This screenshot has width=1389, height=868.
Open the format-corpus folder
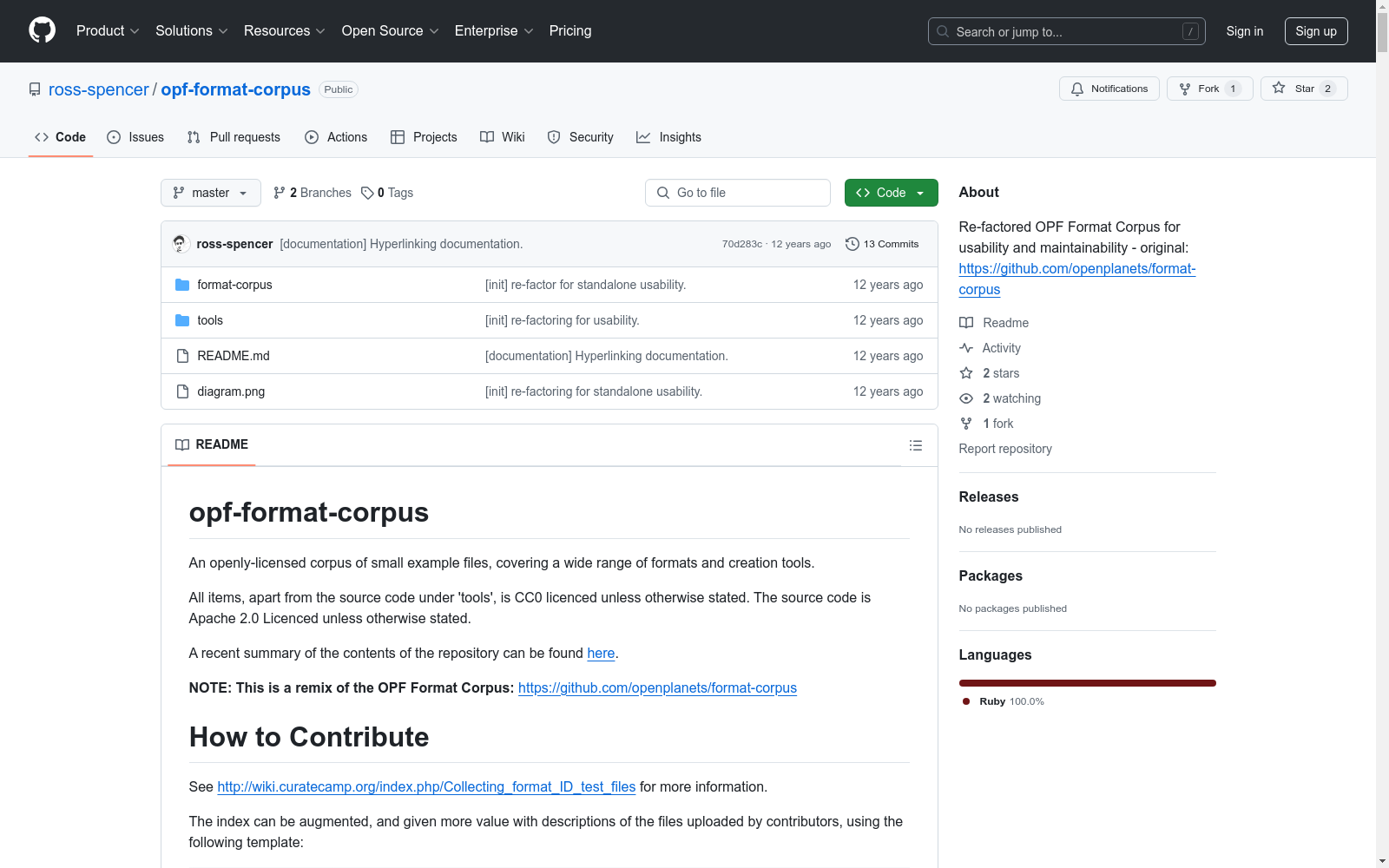click(234, 285)
